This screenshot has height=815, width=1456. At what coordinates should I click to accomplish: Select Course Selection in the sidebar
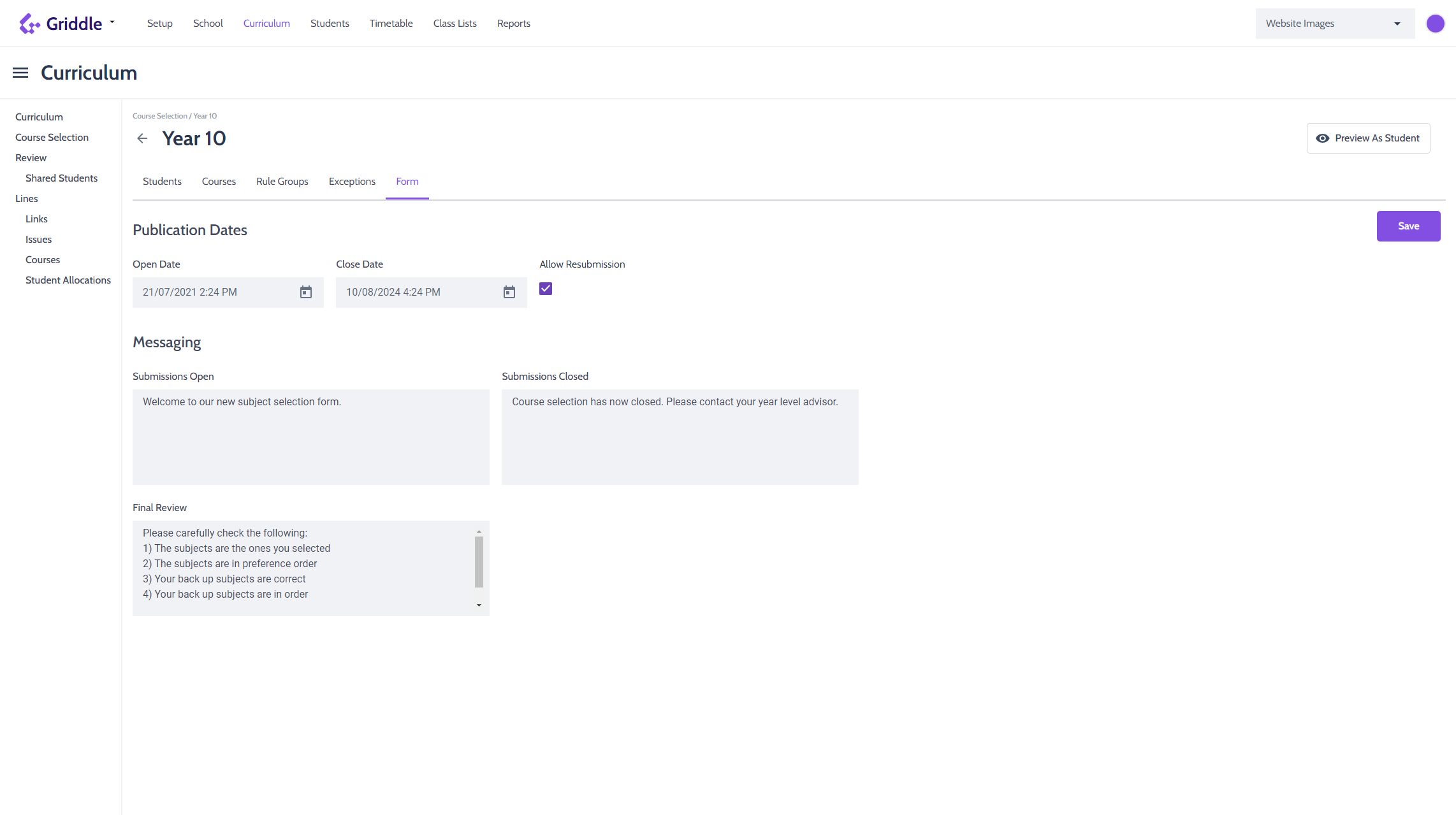(52, 138)
